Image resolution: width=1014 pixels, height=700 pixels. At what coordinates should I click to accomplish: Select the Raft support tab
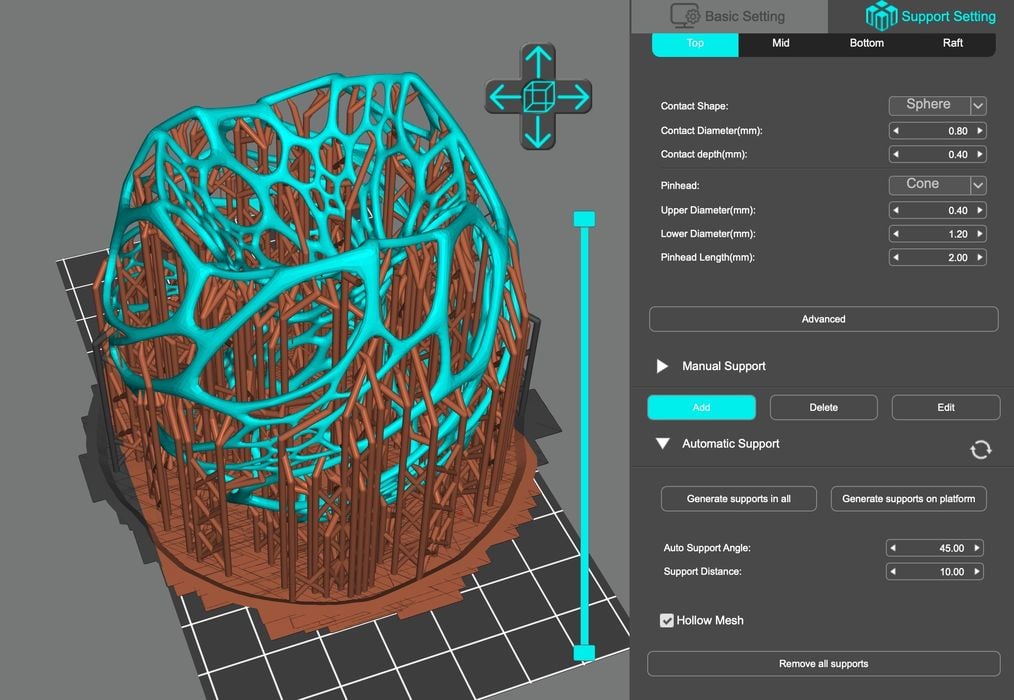(x=952, y=44)
